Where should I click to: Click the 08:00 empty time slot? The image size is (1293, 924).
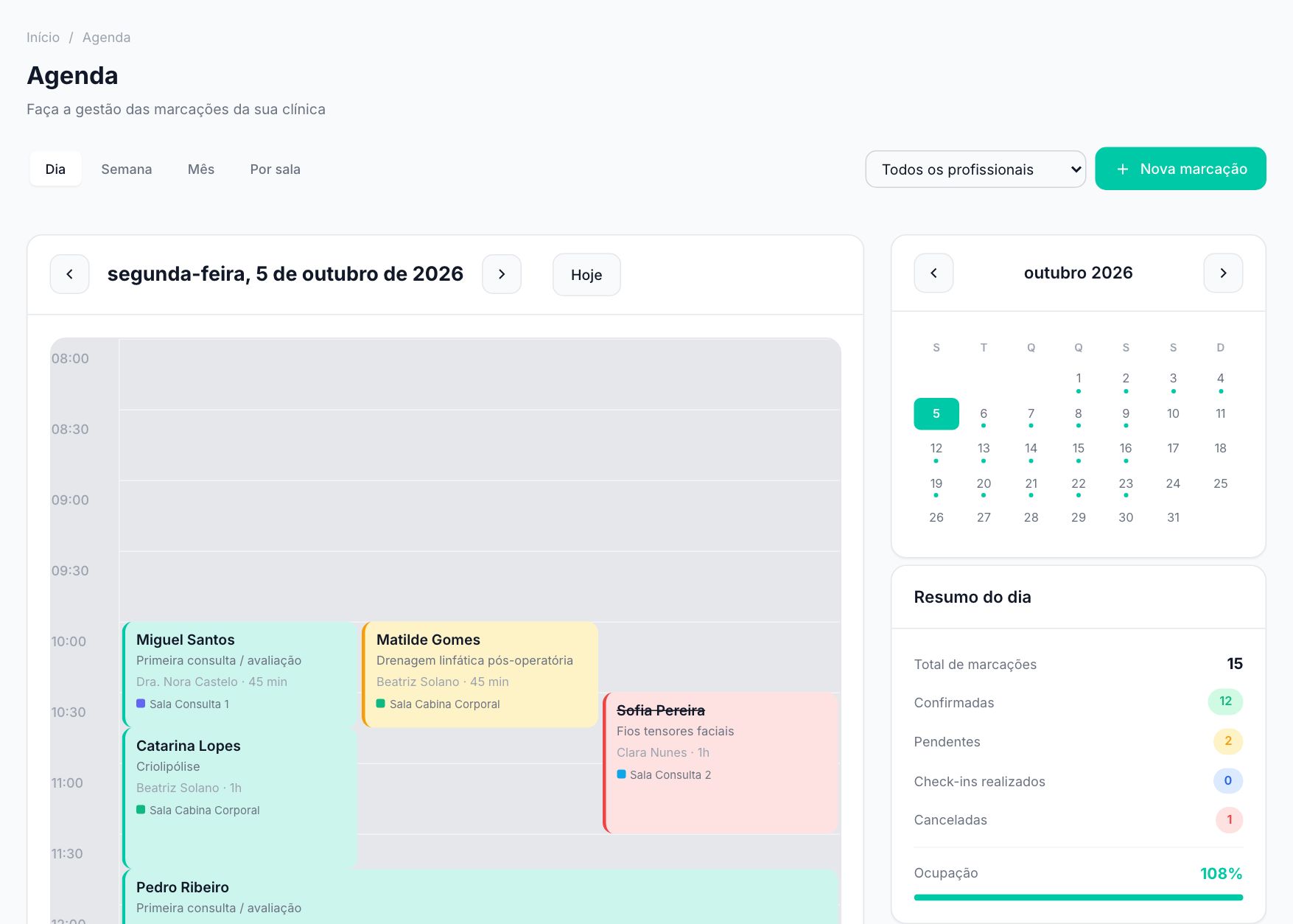pos(480,374)
